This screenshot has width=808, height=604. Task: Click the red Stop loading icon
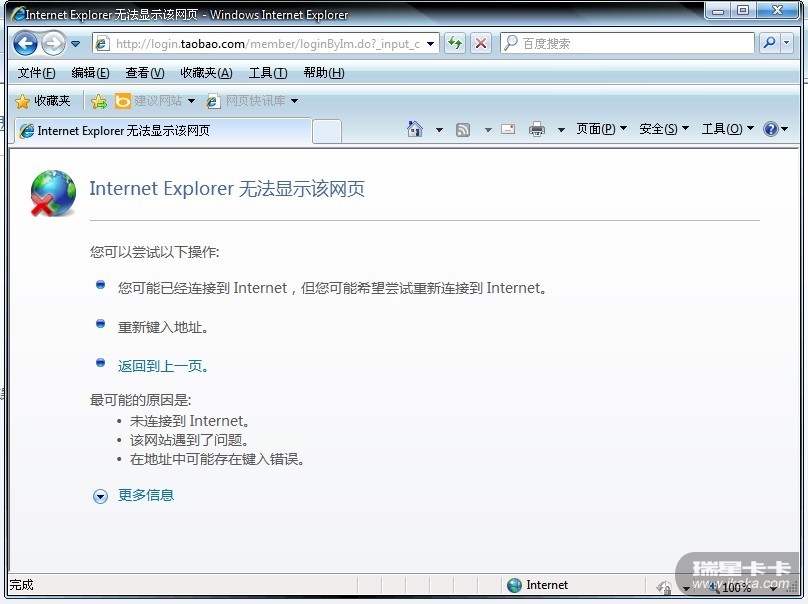(481, 43)
